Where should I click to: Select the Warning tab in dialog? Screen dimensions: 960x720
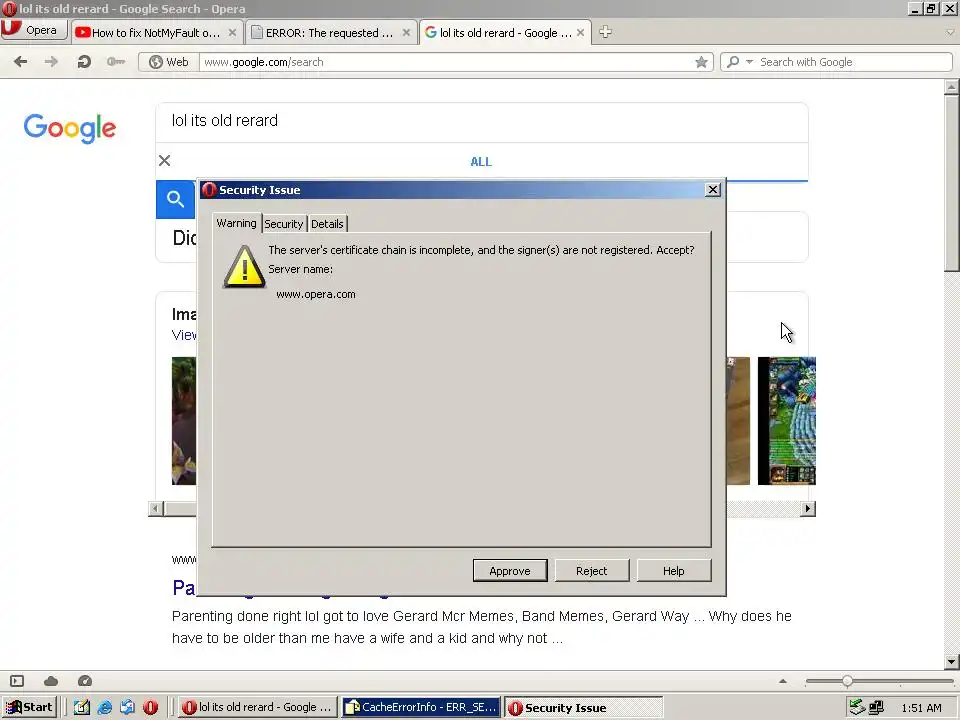click(236, 223)
